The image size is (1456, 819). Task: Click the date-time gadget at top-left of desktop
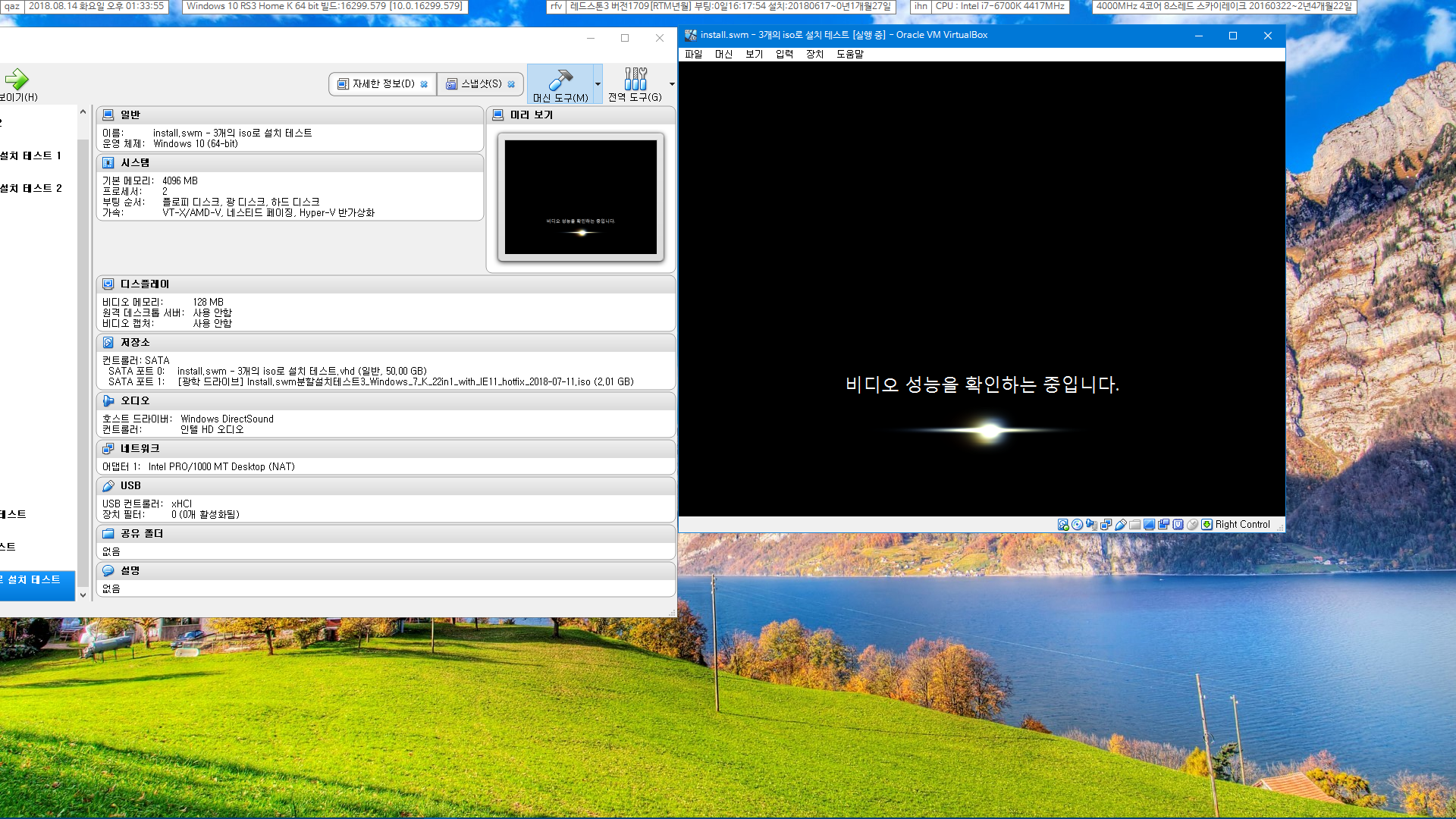(x=96, y=6)
